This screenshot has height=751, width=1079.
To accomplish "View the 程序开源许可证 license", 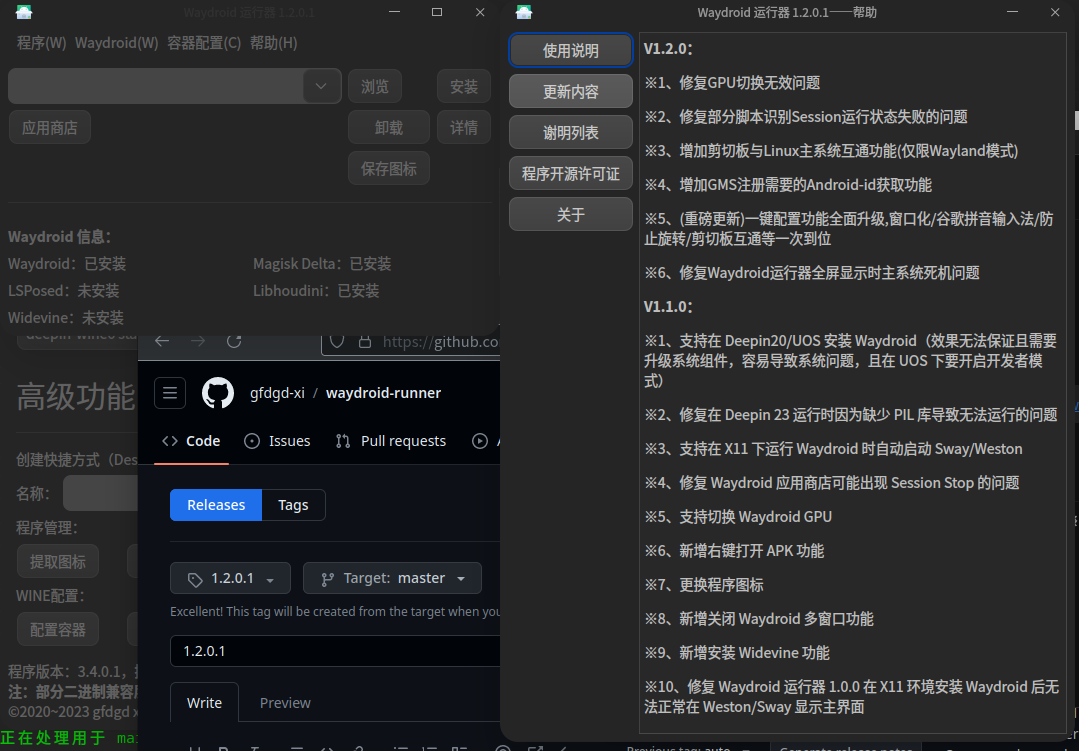I will click(x=570, y=173).
